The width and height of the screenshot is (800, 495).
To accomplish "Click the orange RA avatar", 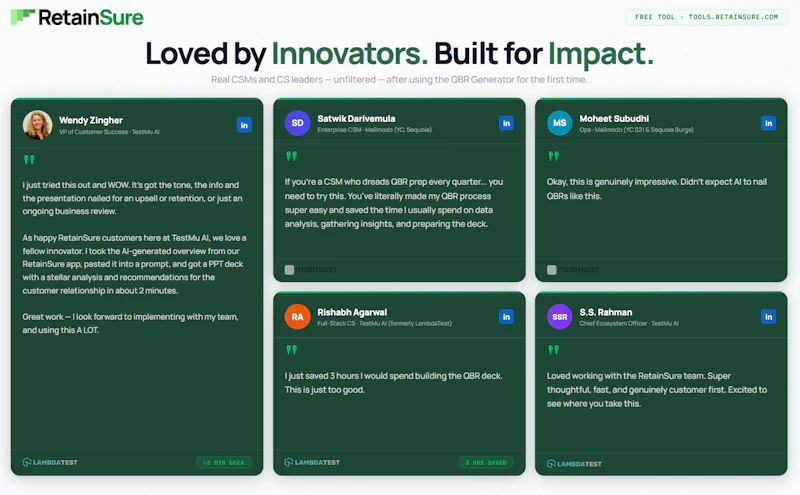I will coord(297,317).
